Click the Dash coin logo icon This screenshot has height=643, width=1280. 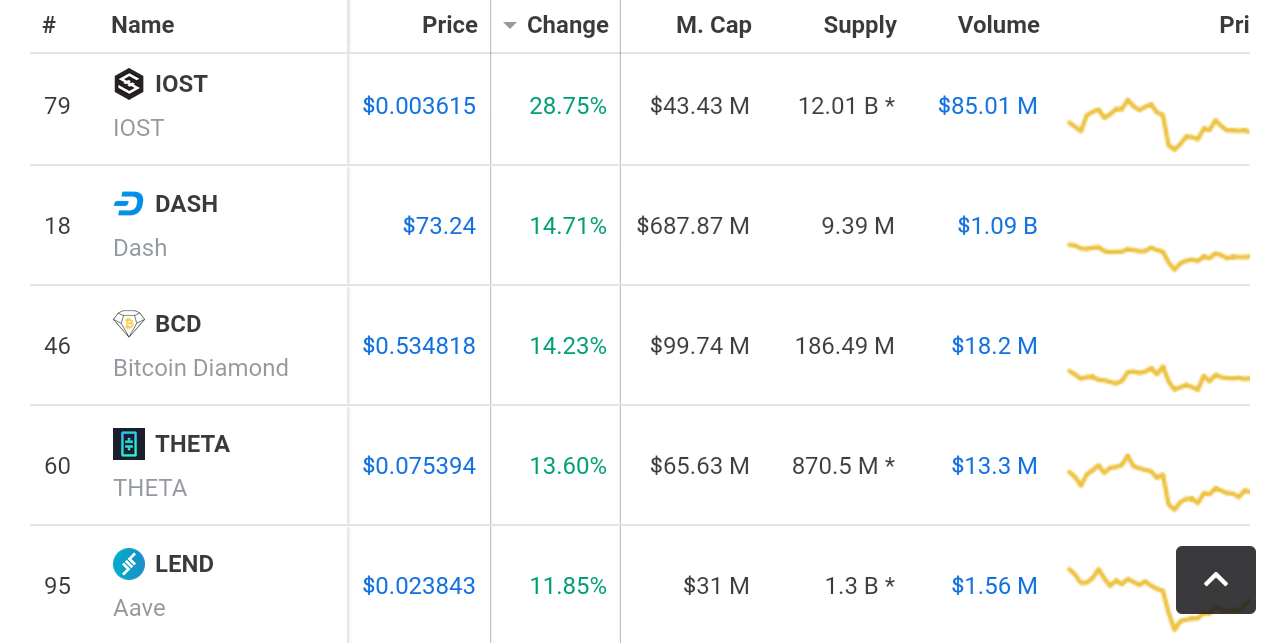(x=129, y=204)
